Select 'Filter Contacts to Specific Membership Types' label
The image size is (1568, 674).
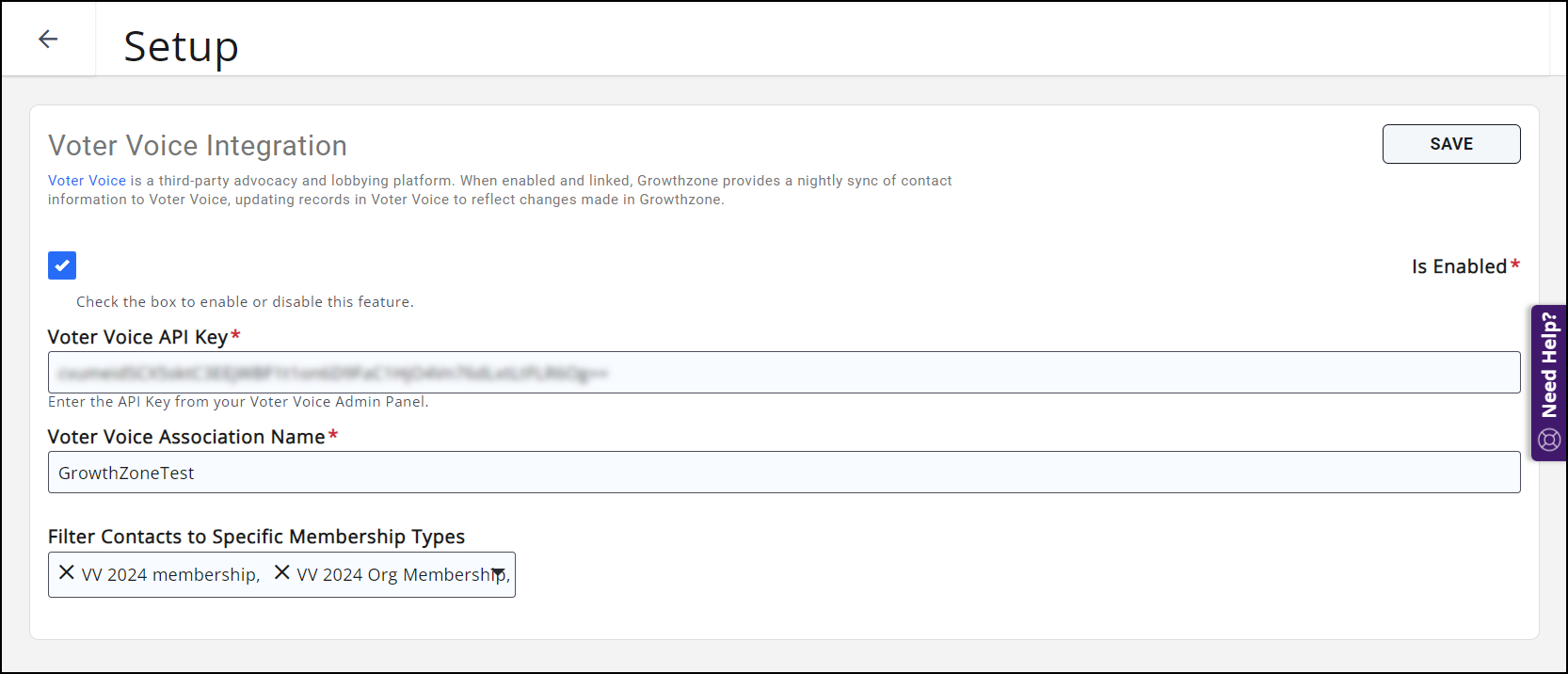(256, 537)
